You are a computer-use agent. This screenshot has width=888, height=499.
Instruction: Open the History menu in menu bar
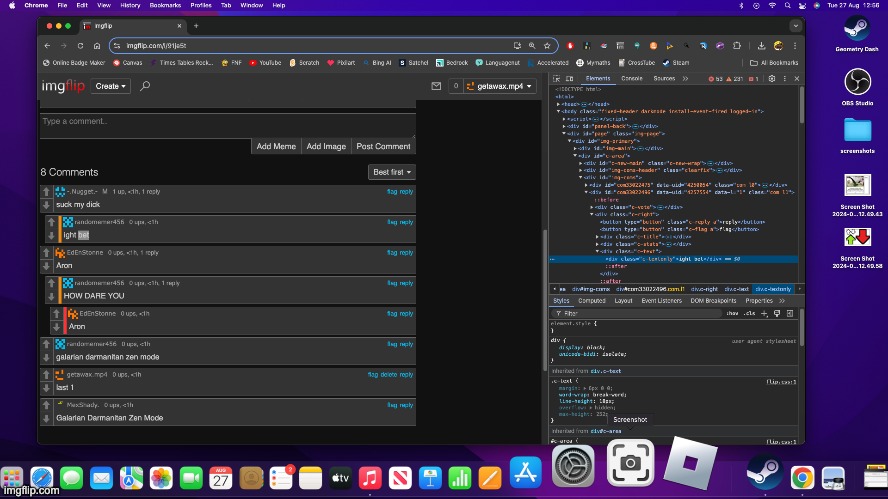coord(130,5)
